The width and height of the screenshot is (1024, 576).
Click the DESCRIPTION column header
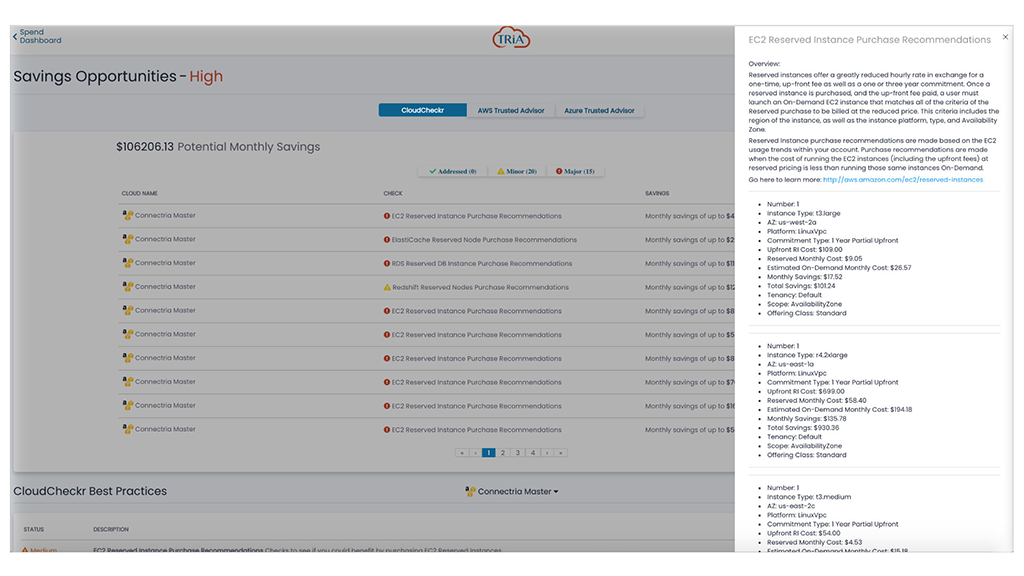(111, 530)
